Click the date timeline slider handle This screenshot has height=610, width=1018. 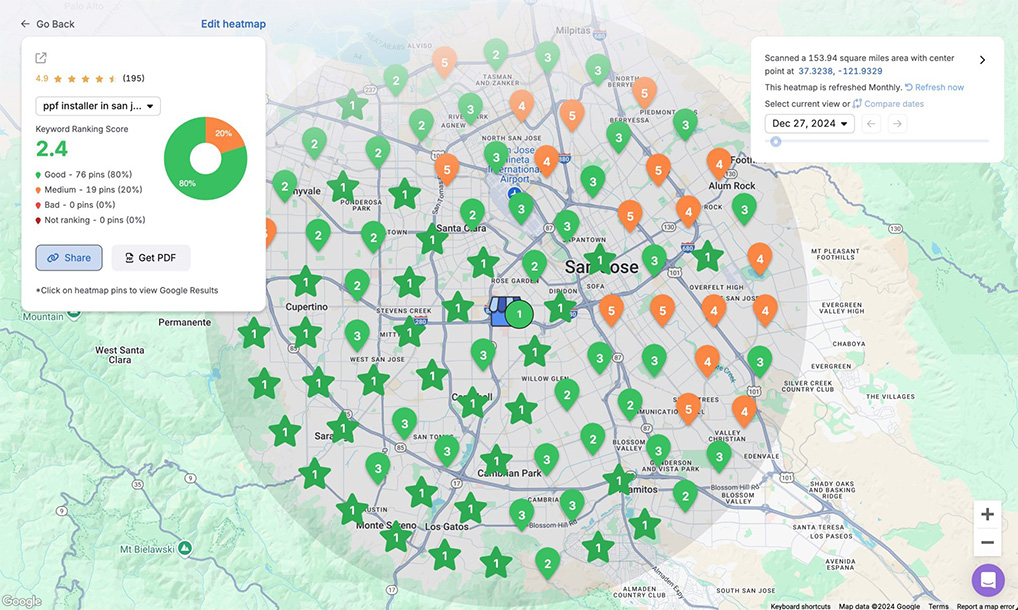coord(775,142)
